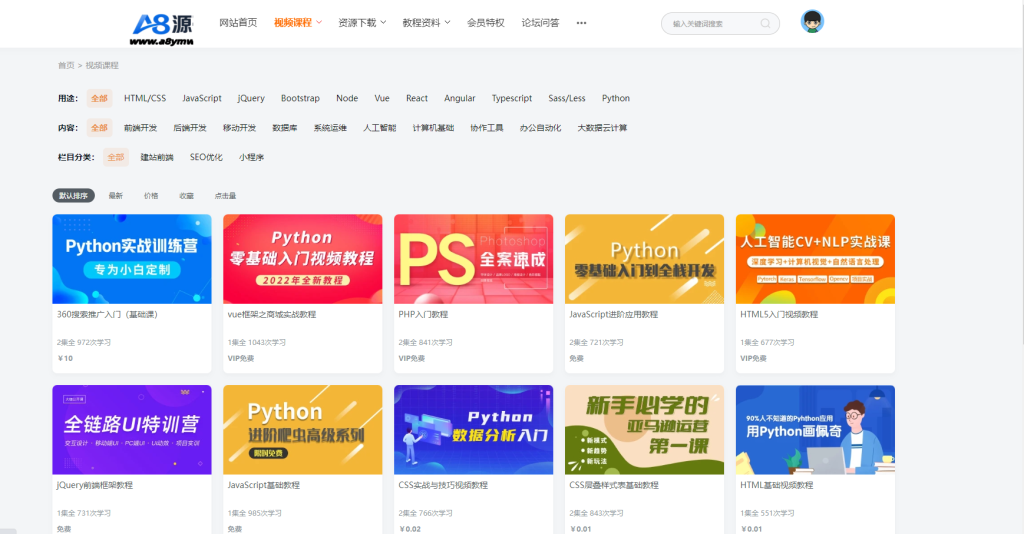Select 全部 in the 用途 filter row

point(99,99)
